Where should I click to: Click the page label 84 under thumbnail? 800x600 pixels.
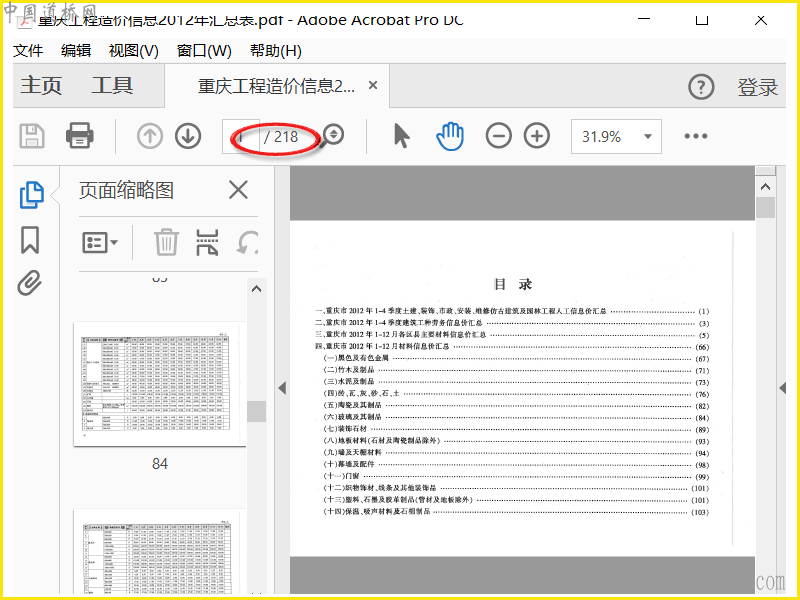160,463
